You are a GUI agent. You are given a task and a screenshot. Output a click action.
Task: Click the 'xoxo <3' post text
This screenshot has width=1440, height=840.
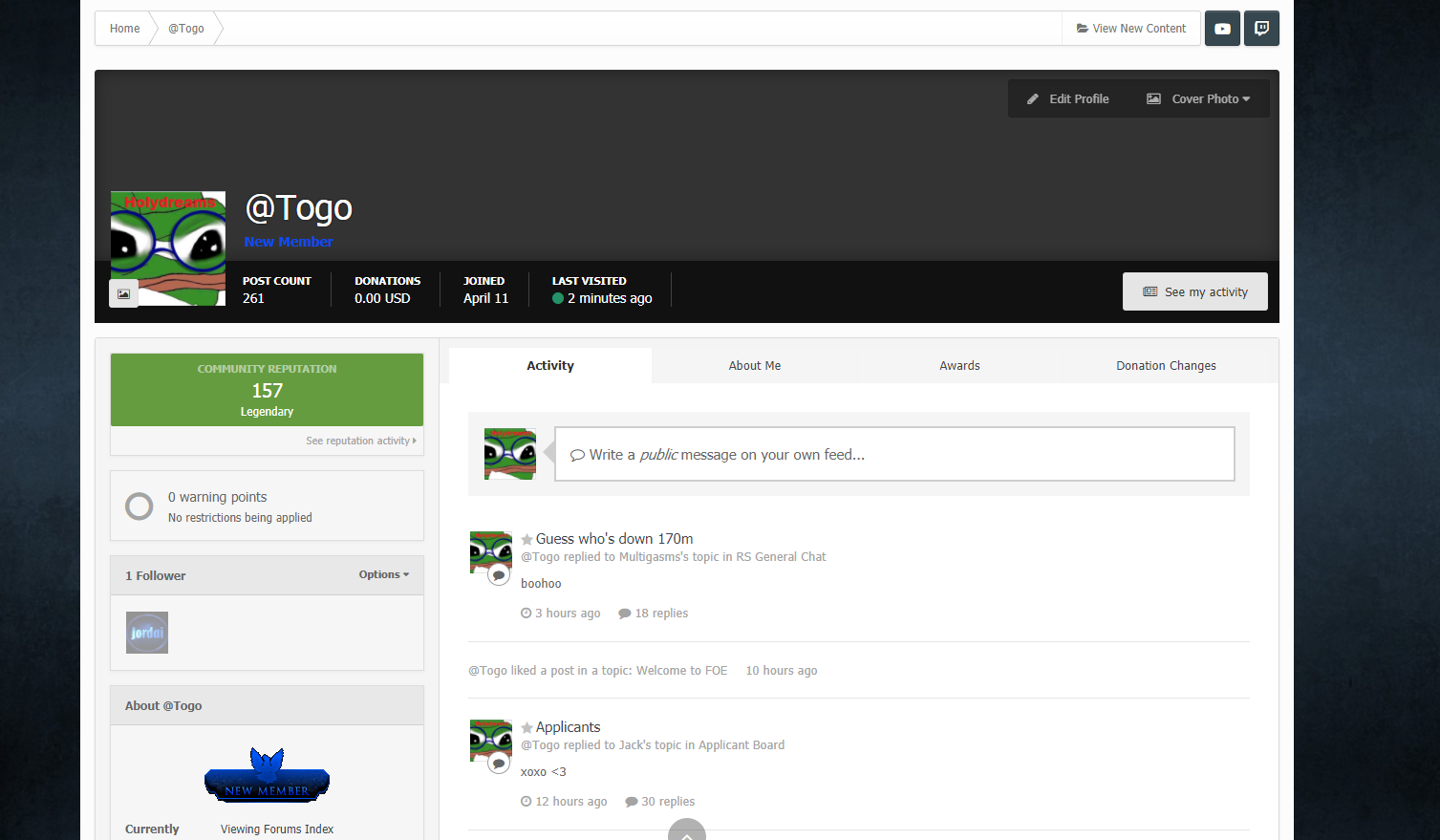(544, 772)
